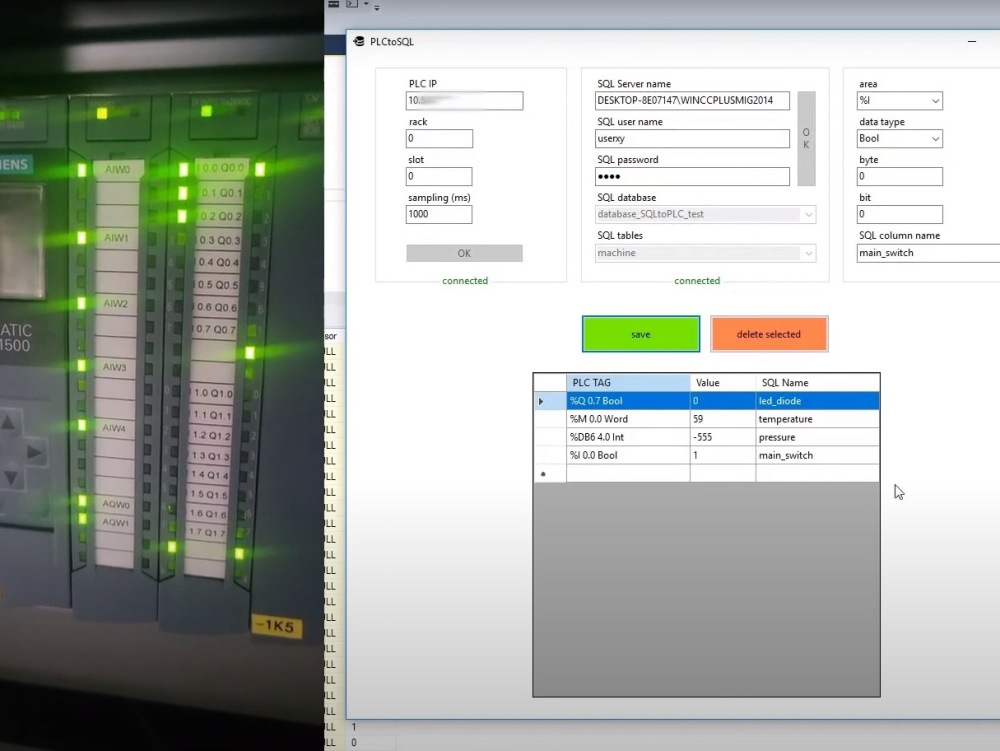Click the byte input field
This screenshot has width=1000, height=751.
click(899, 177)
